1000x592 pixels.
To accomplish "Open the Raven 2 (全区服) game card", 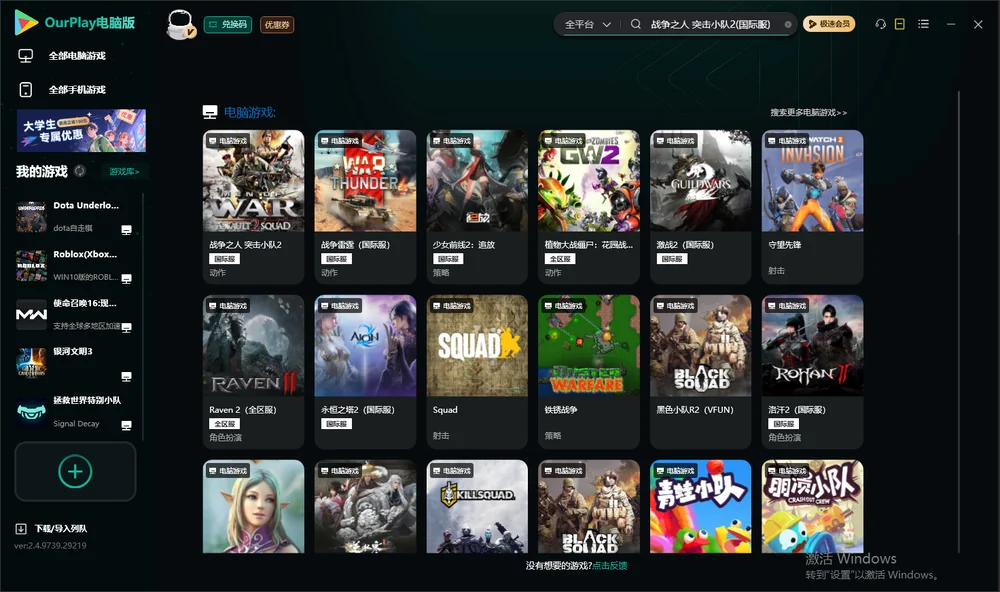I will 253,372.
